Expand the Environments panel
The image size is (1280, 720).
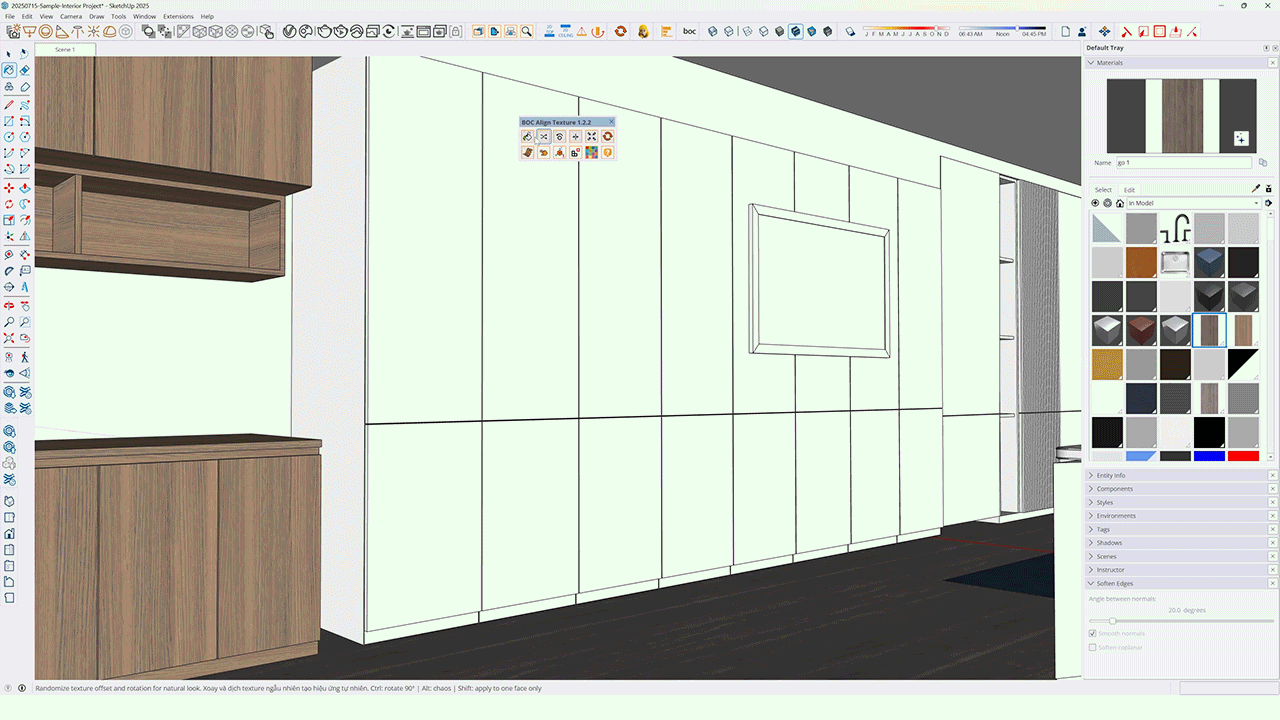[1091, 516]
